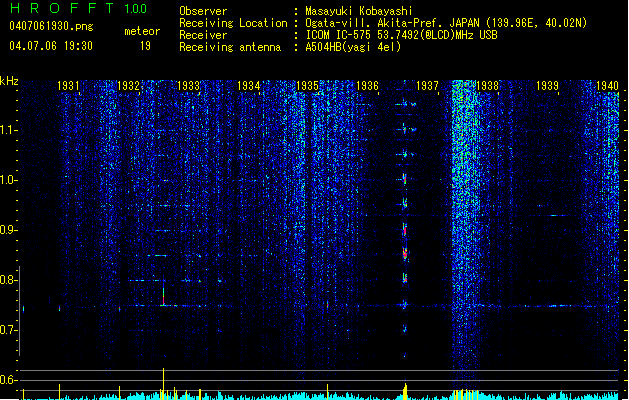
Task: Click the 1.0 kHz axis label
Action: click(x=8, y=180)
